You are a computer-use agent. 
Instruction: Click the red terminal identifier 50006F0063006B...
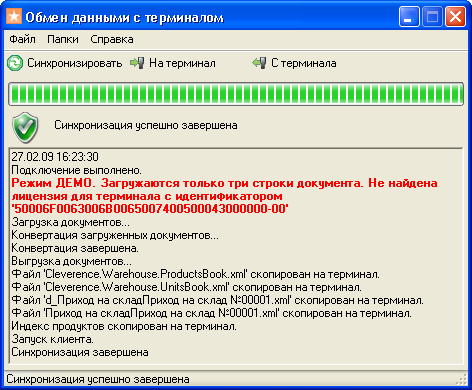(150, 209)
